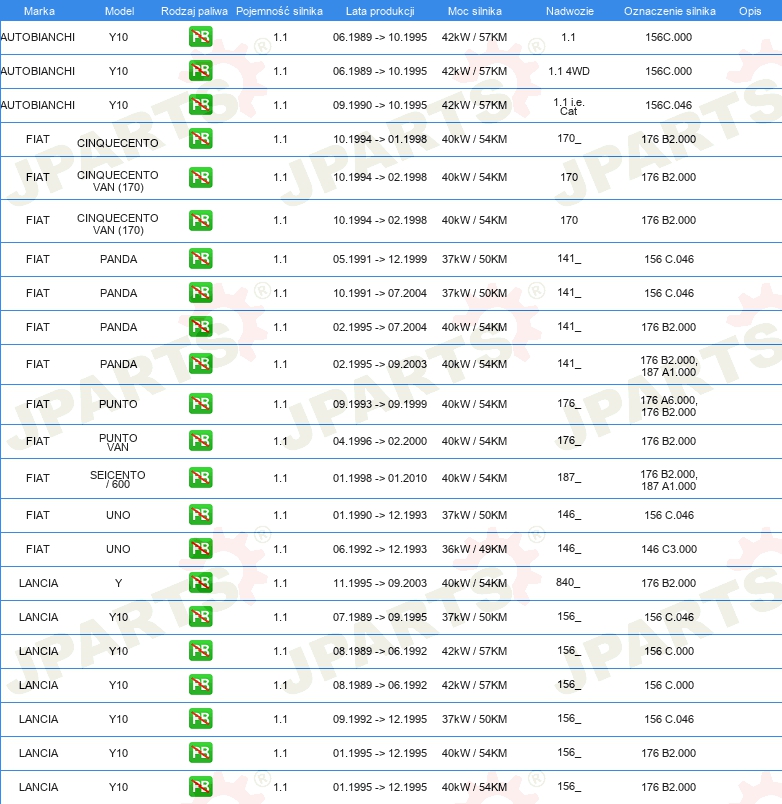Click fuel icon in Panda 02.1995 -> 09.2003 row
Image resolution: width=782 pixels, height=804 pixels.
[200, 364]
